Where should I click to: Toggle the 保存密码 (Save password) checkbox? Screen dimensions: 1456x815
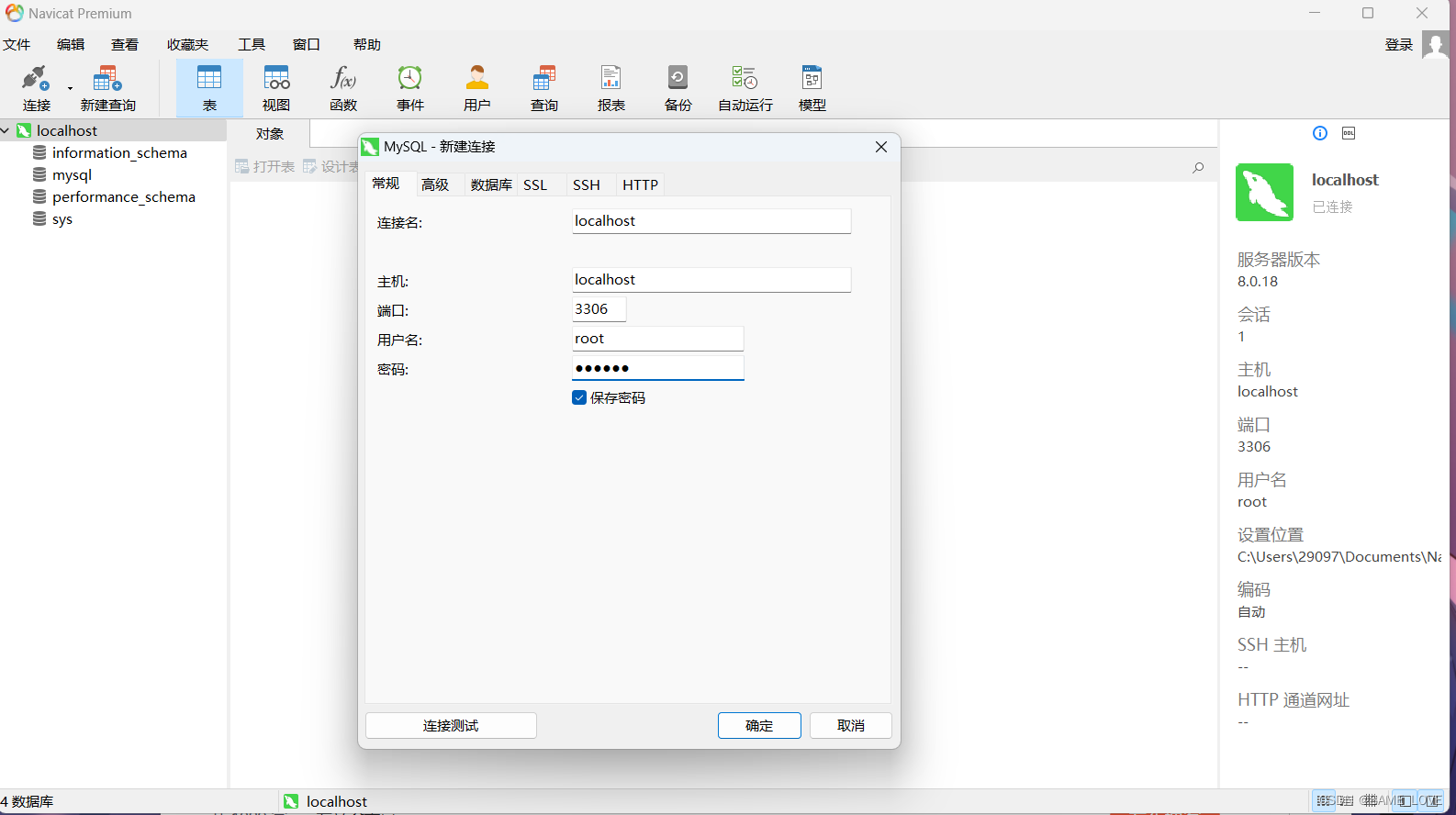(x=579, y=397)
